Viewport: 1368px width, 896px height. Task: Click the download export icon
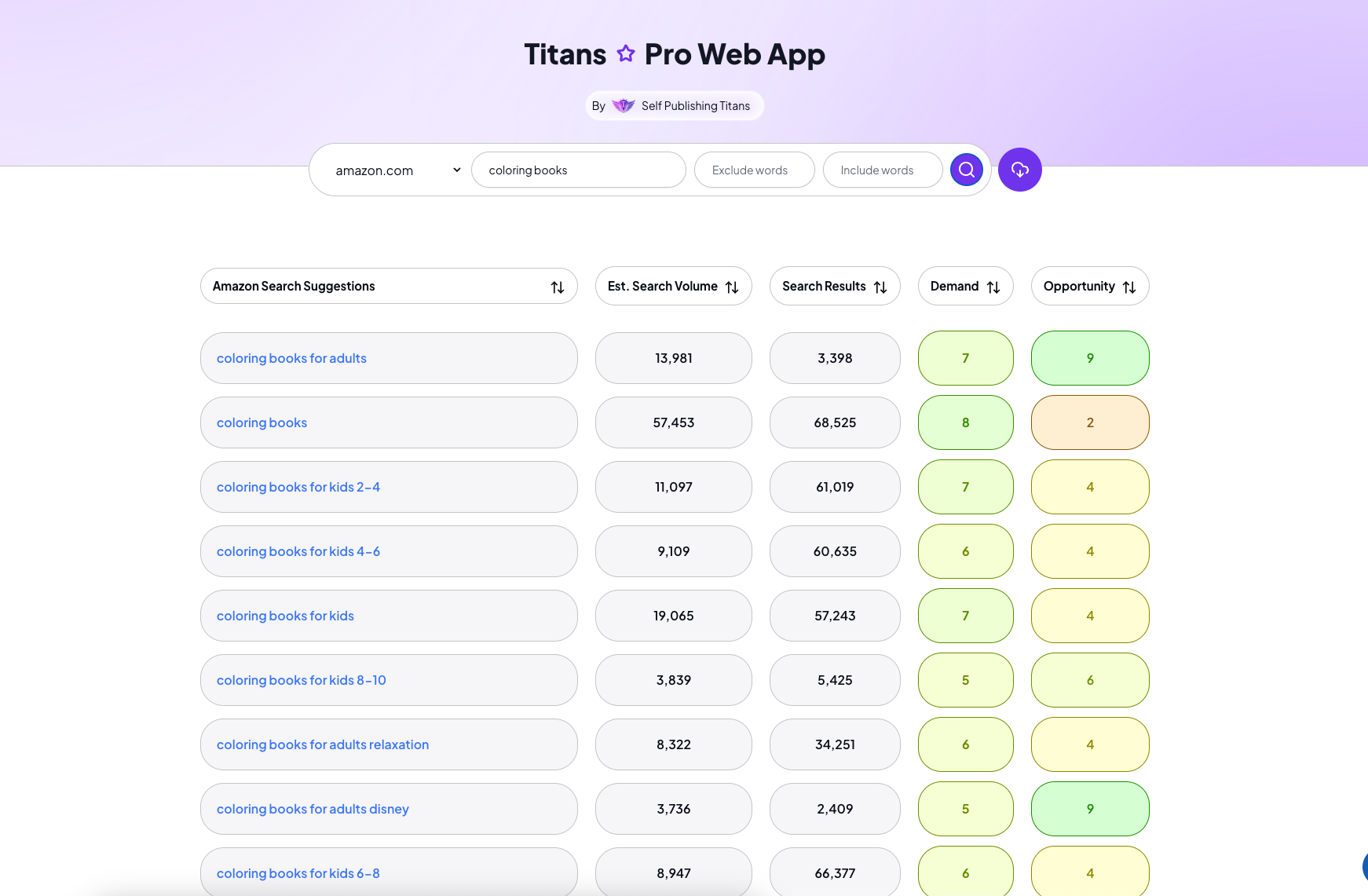tap(1019, 170)
